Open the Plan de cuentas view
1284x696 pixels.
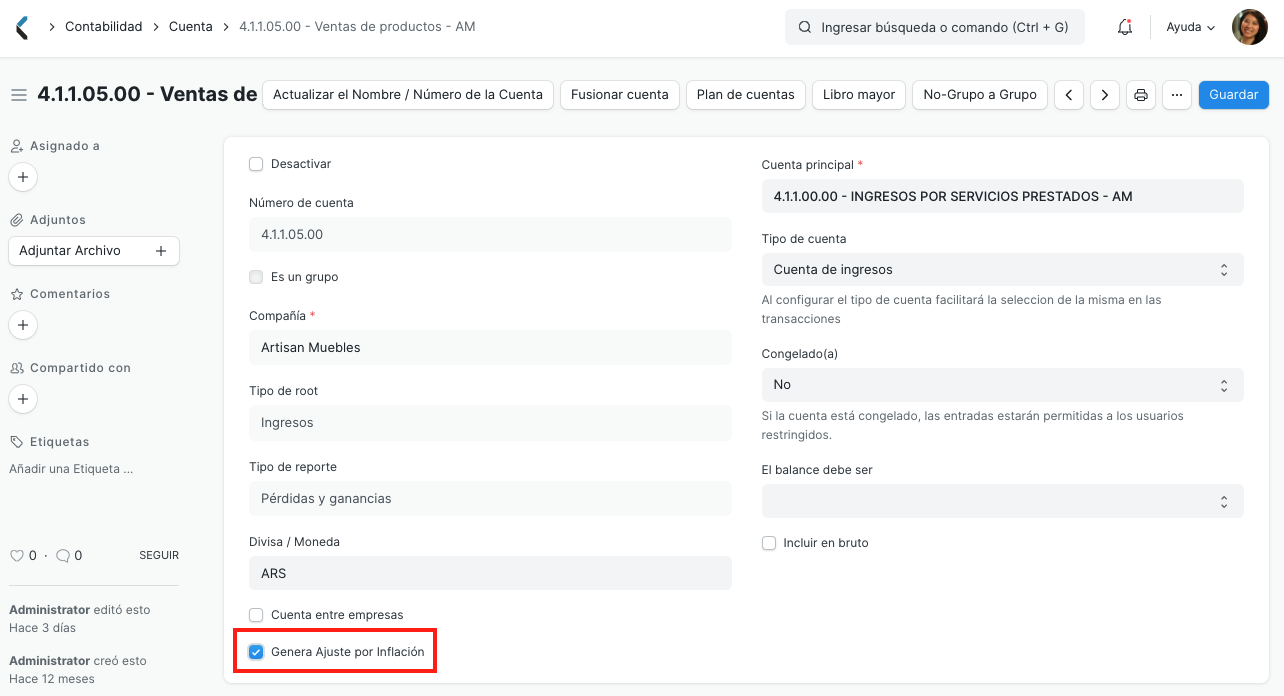[x=746, y=95]
